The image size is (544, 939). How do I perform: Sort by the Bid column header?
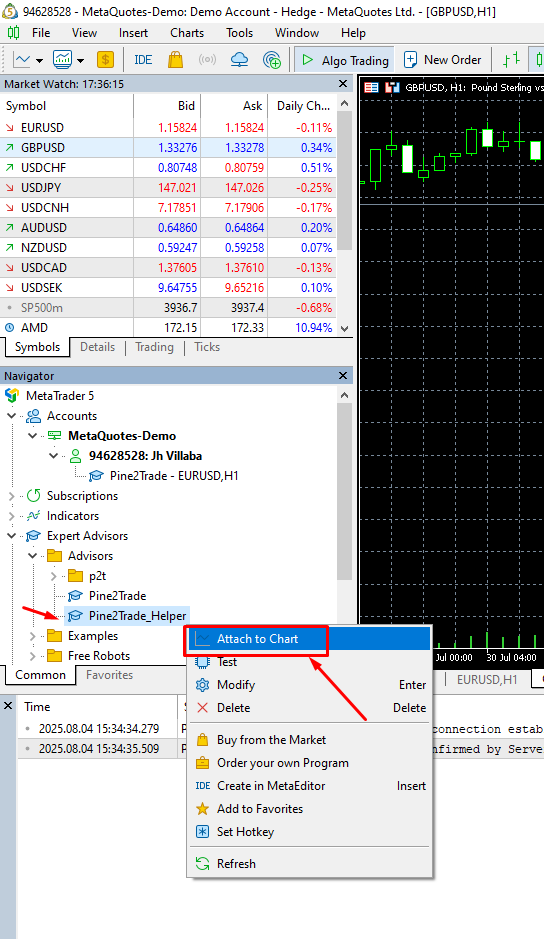pos(167,106)
